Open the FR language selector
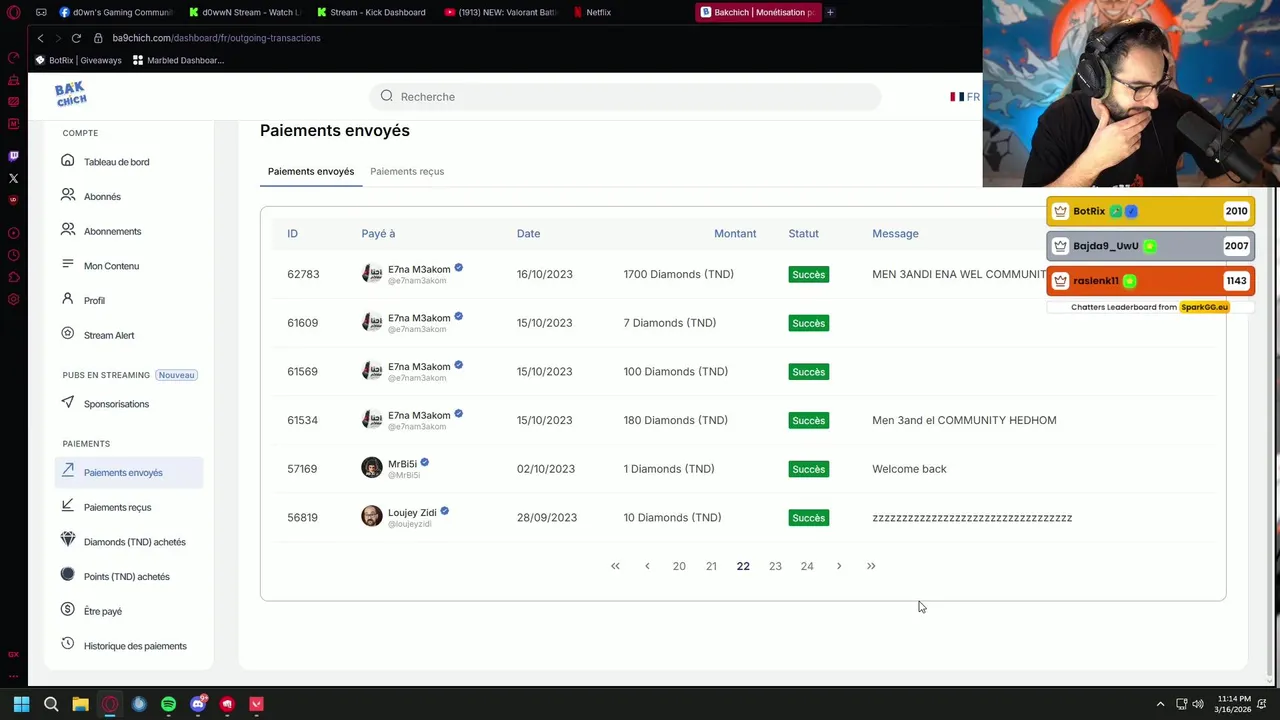 point(965,97)
